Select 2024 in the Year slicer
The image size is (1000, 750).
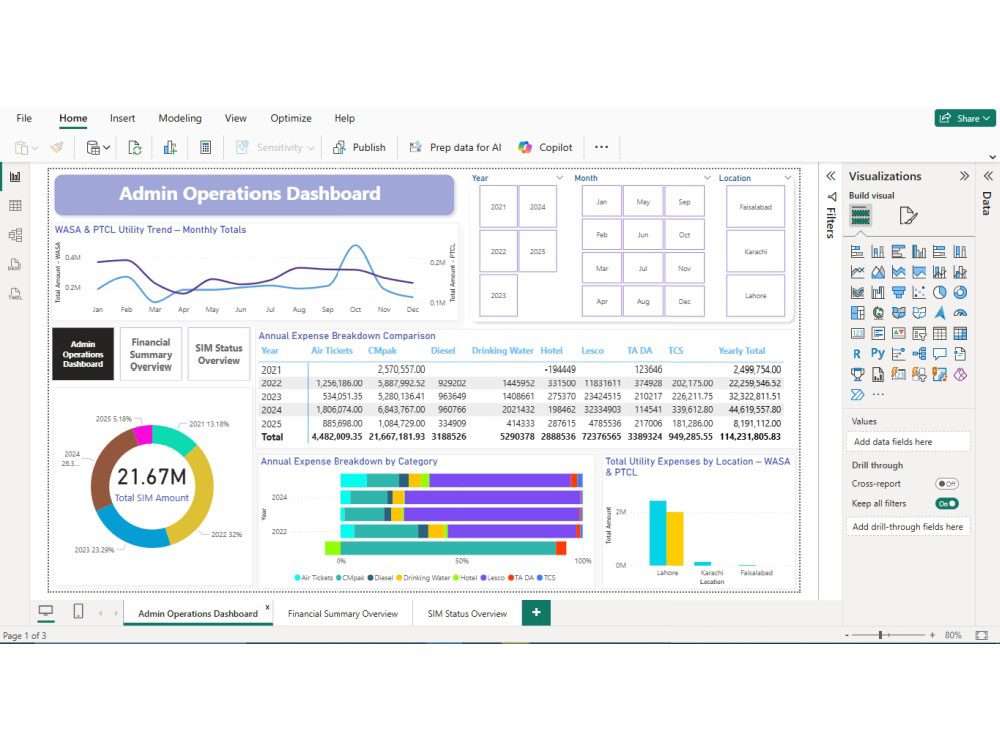[x=538, y=207]
